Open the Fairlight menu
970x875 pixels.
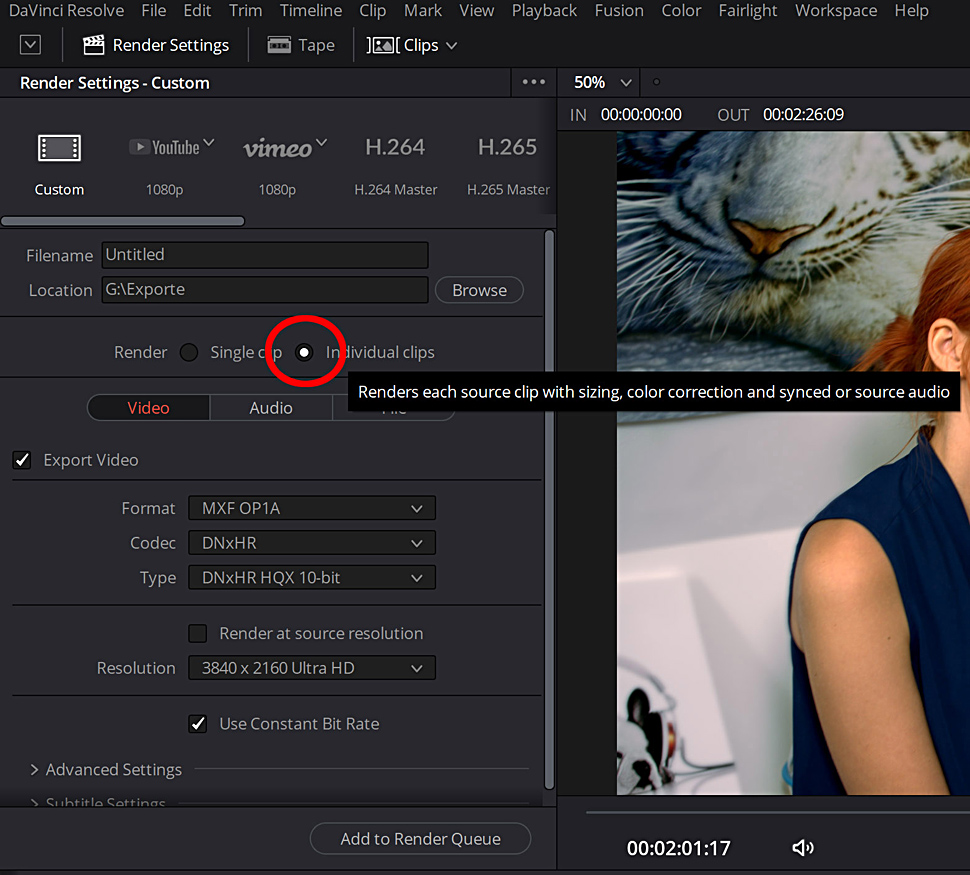coord(747,11)
